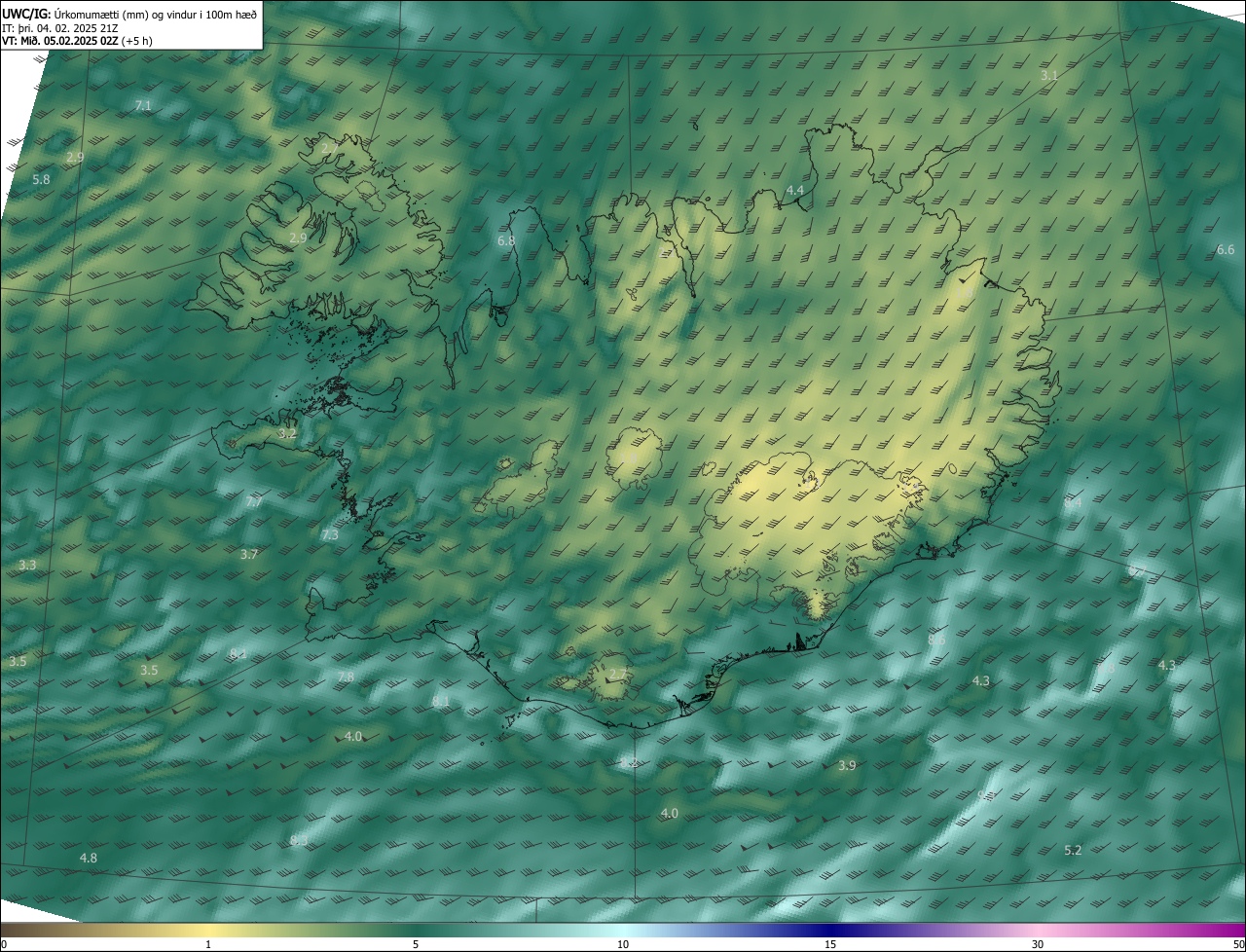Click the 7.8 value label

(x=346, y=677)
